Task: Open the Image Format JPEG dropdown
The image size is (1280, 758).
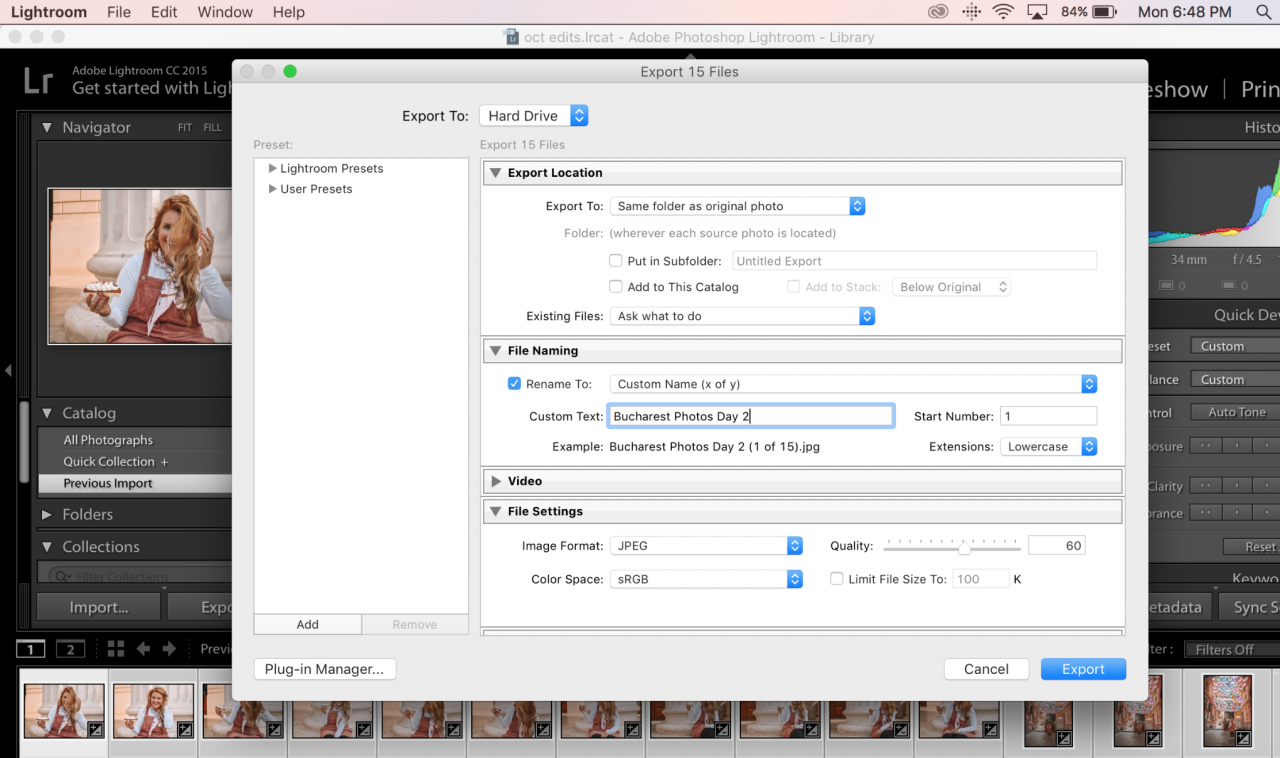Action: pos(706,546)
